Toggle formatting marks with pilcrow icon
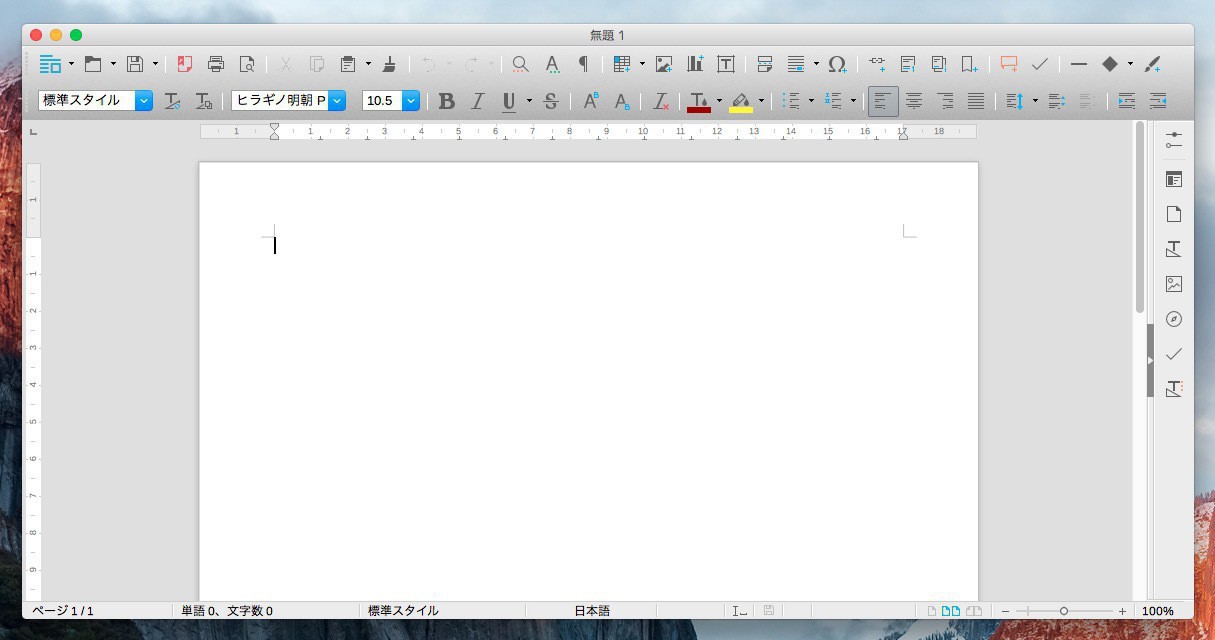 coord(583,64)
